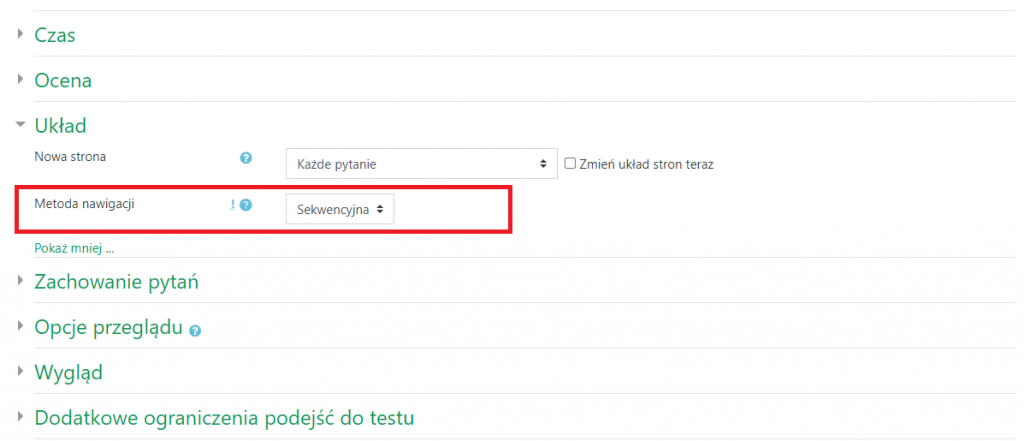The image size is (1024, 441).
Task: Expand Wygląd using its triangle arrow
Action: pos(21,371)
